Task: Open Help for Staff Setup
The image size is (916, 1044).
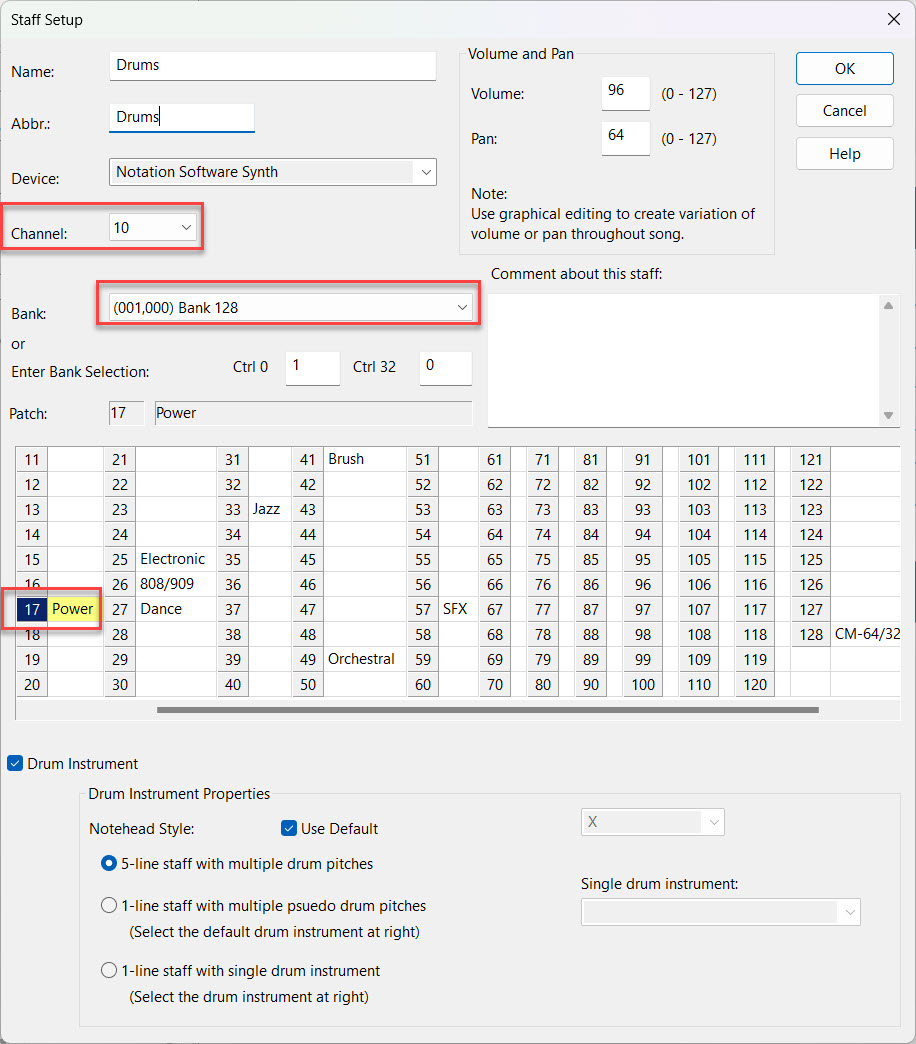Action: 844,154
